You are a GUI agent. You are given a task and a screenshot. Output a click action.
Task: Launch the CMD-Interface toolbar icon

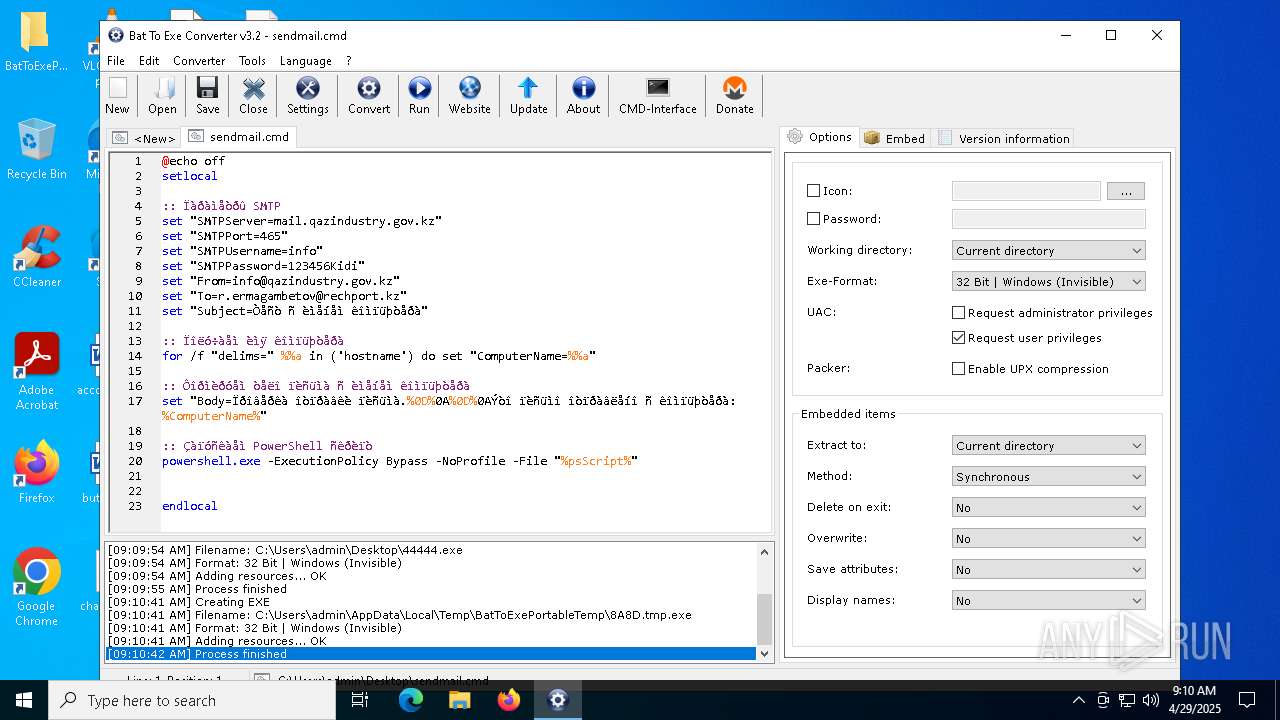coord(657,96)
